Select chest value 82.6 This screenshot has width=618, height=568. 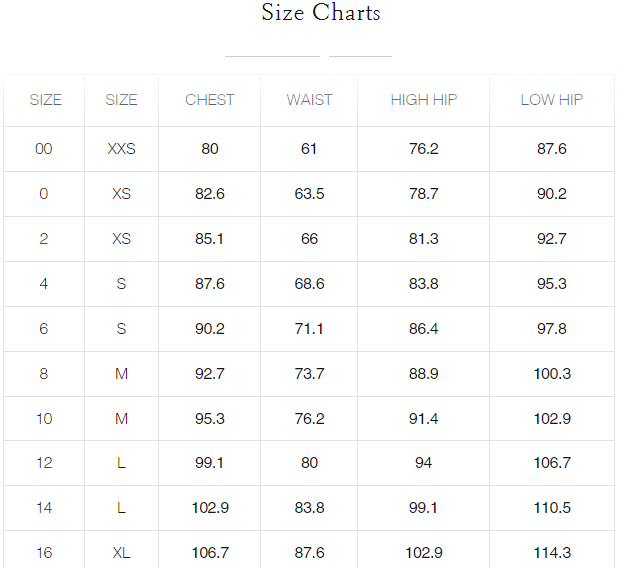coord(209,194)
